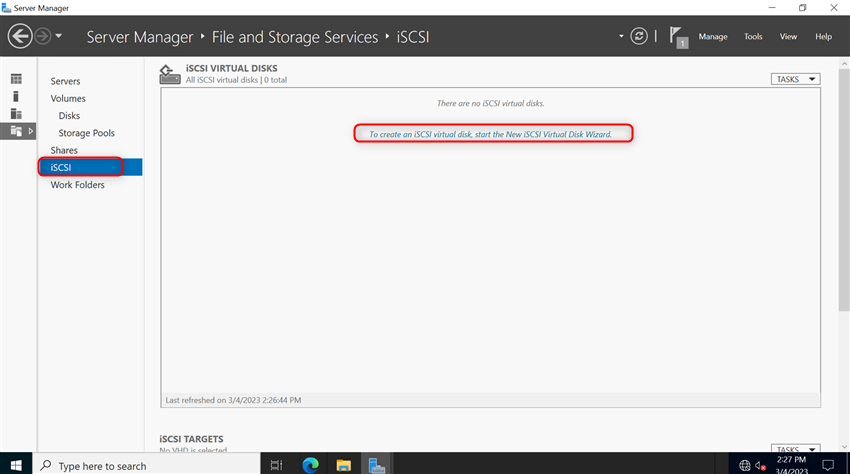Open the iSCSI Virtual Disks TASKS dropdown
The height and width of the screenshot is (474, 850).
tap(795, 79)
